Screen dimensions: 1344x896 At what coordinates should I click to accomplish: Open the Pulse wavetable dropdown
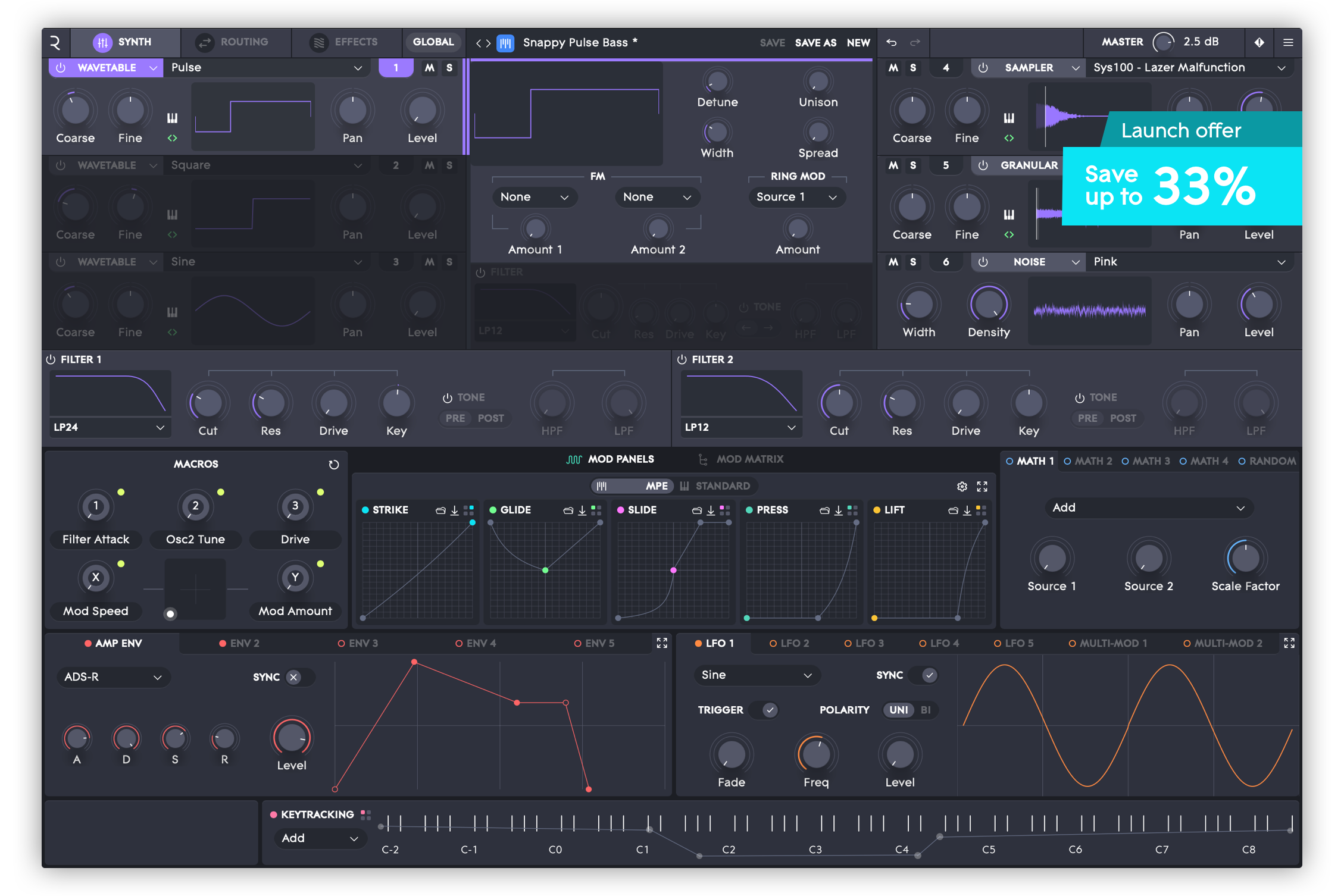point(266,68)
